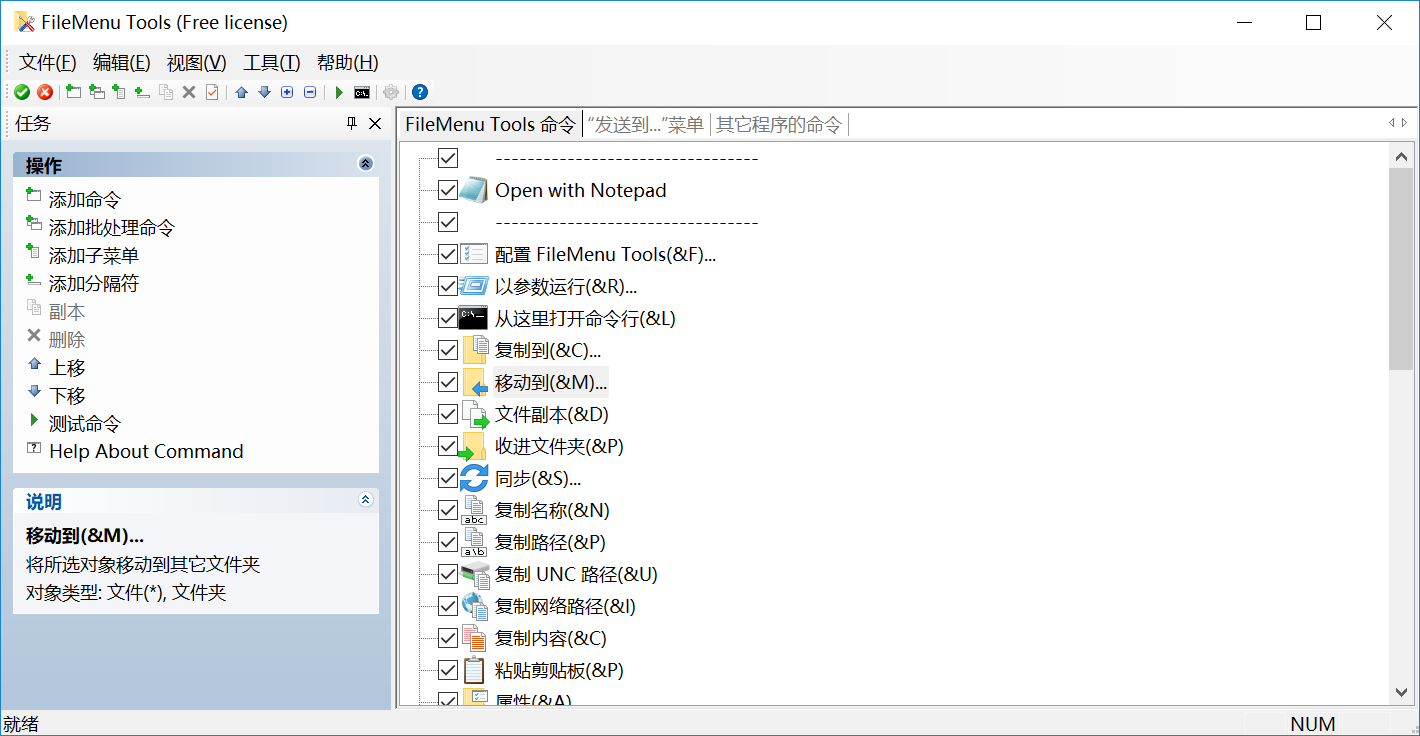Click the notepad icon of Open with Notepad
Image resolution: width=1420 pixels, height=736 pixels.
pyautogui.click(x=473, y=190)
